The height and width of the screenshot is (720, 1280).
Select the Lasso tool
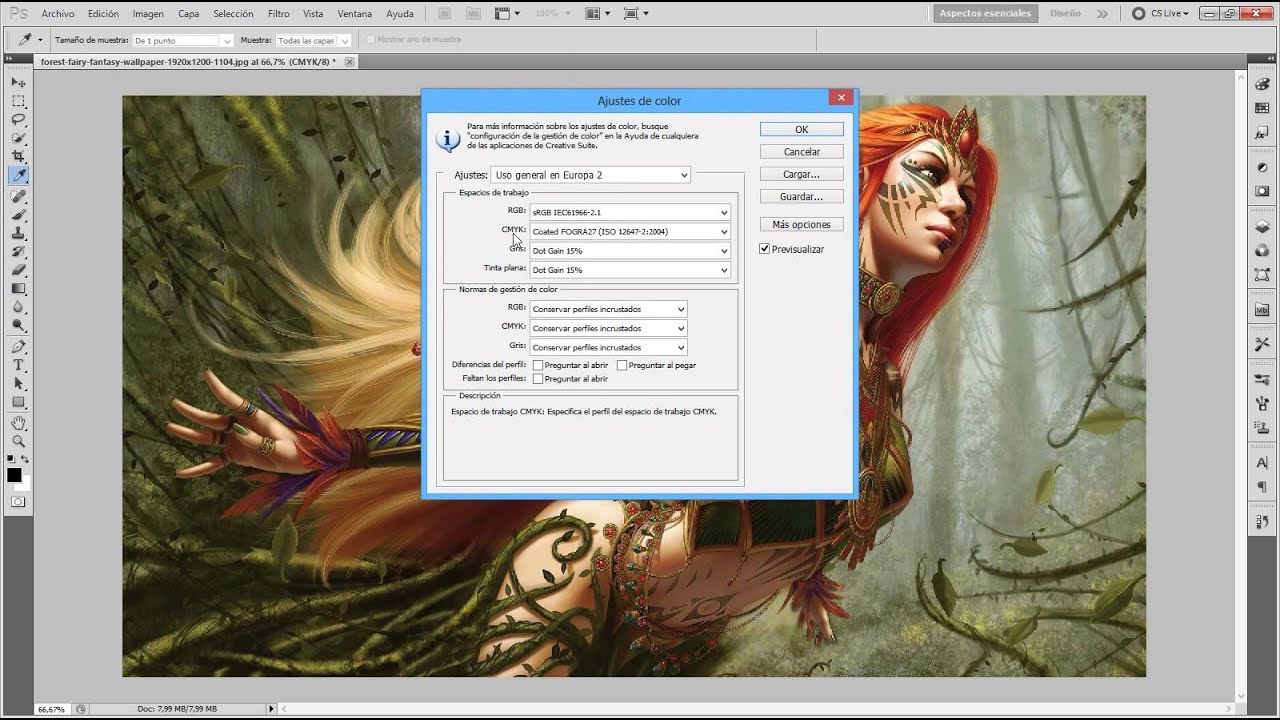click(18, 119)
